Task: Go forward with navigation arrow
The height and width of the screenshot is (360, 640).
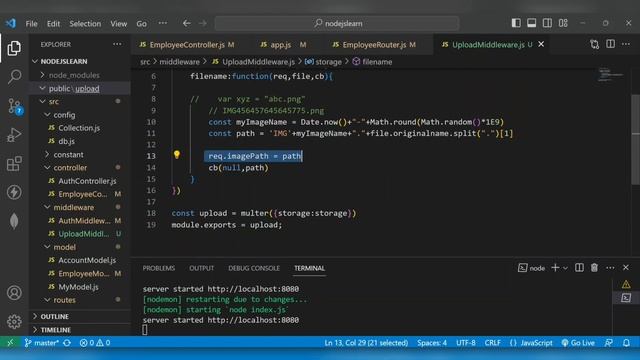Action: pos(203,23)
